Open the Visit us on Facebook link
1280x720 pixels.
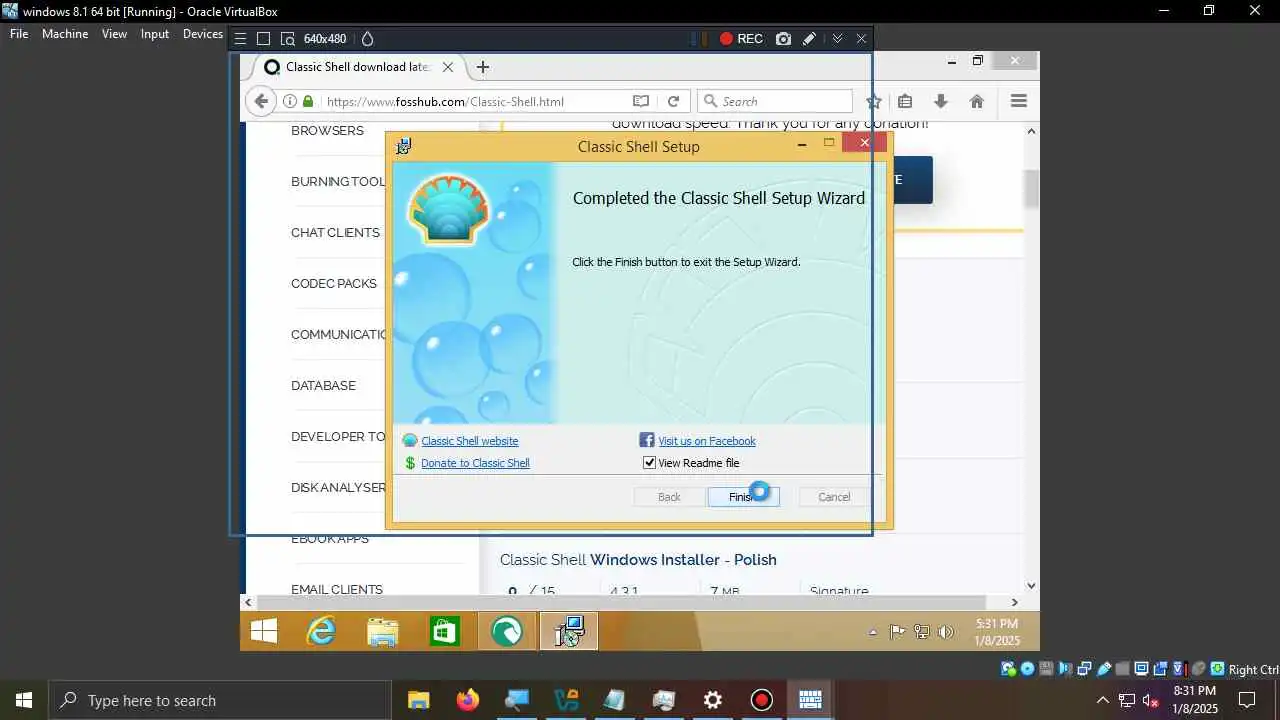706,441
